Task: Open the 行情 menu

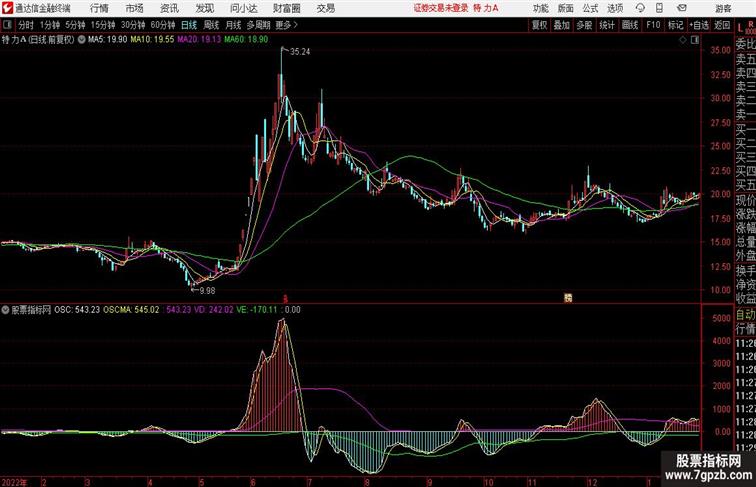Action: point(99,8)
